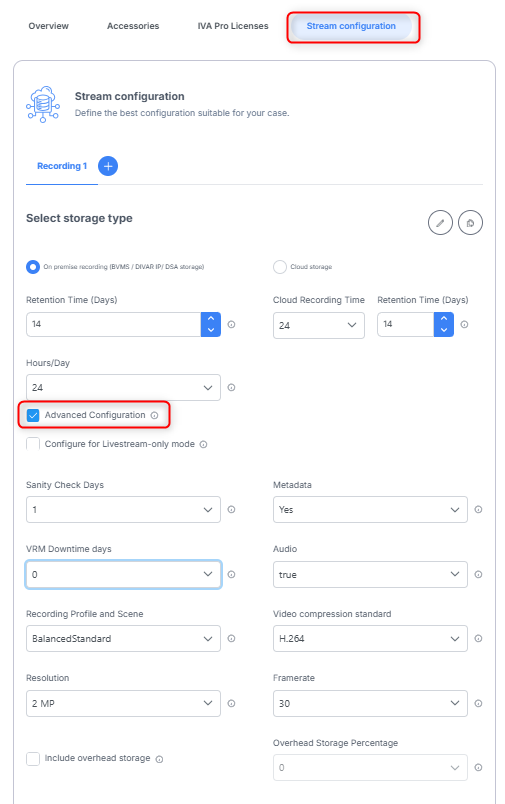The image size is (505, 804).
Task: Enable Configure for Livestream-only mode checkbox
Action: click(33, 444)
